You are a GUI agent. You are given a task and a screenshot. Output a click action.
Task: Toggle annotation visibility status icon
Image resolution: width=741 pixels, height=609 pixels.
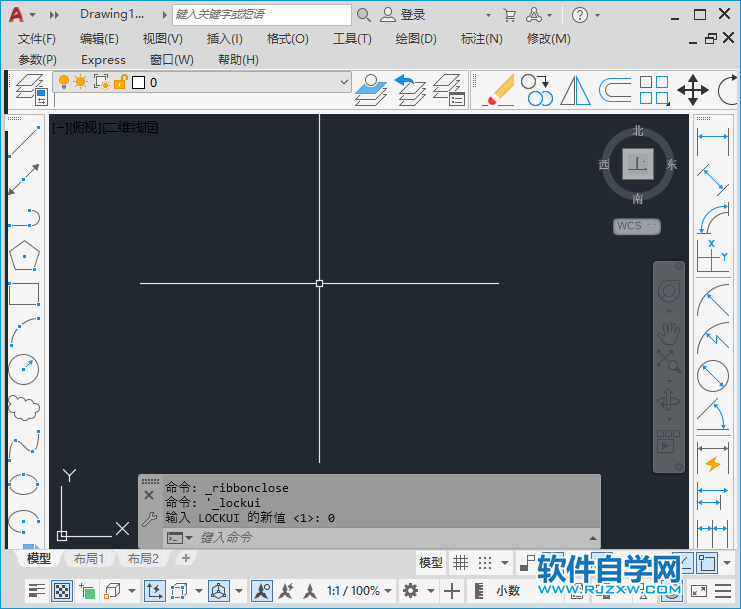(262, 591)
